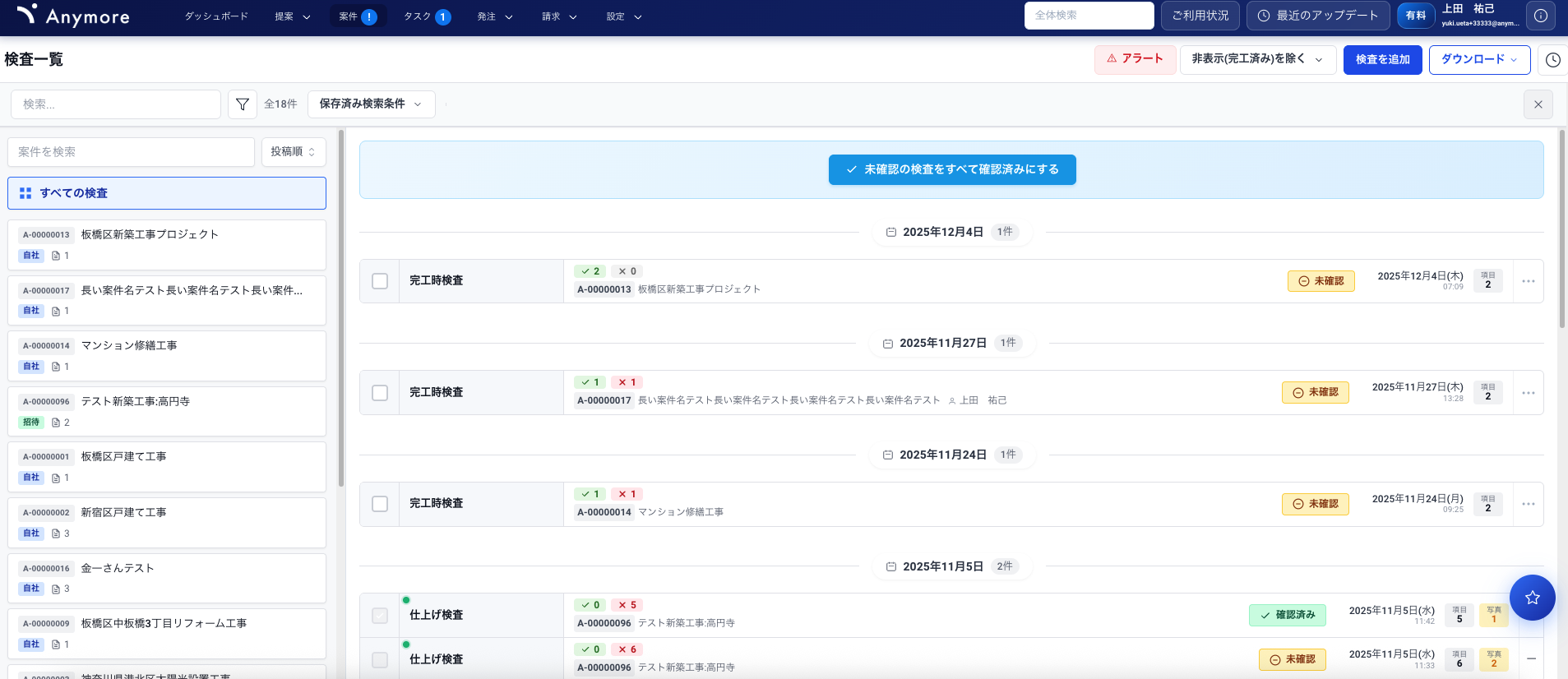Click the floating star button
This screenshot has width=1568, height=679.
pos(1532,598)
